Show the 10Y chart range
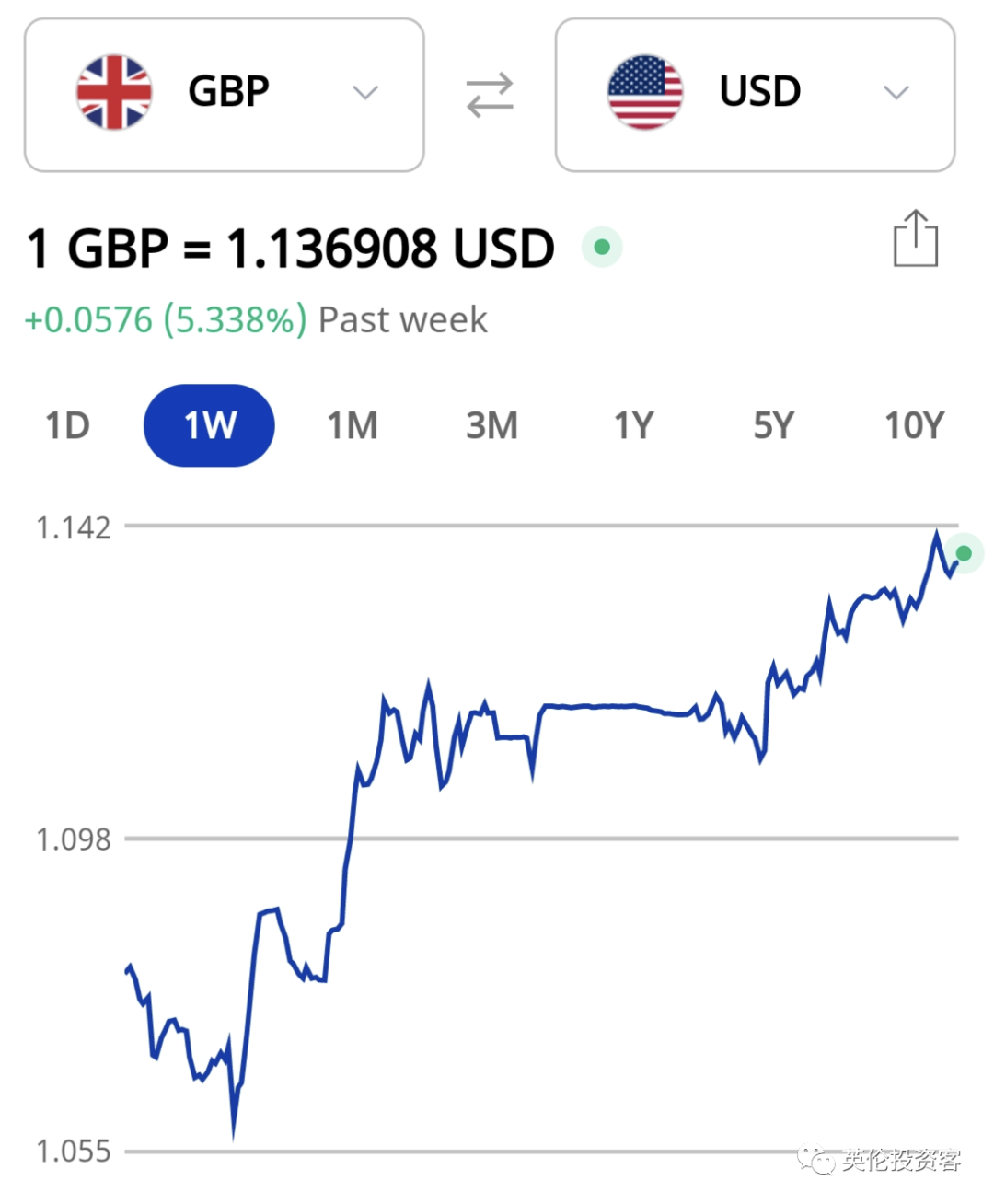The width and height of the screenshot is (994, 1204). pyautogui.click(x=914, y=425)
